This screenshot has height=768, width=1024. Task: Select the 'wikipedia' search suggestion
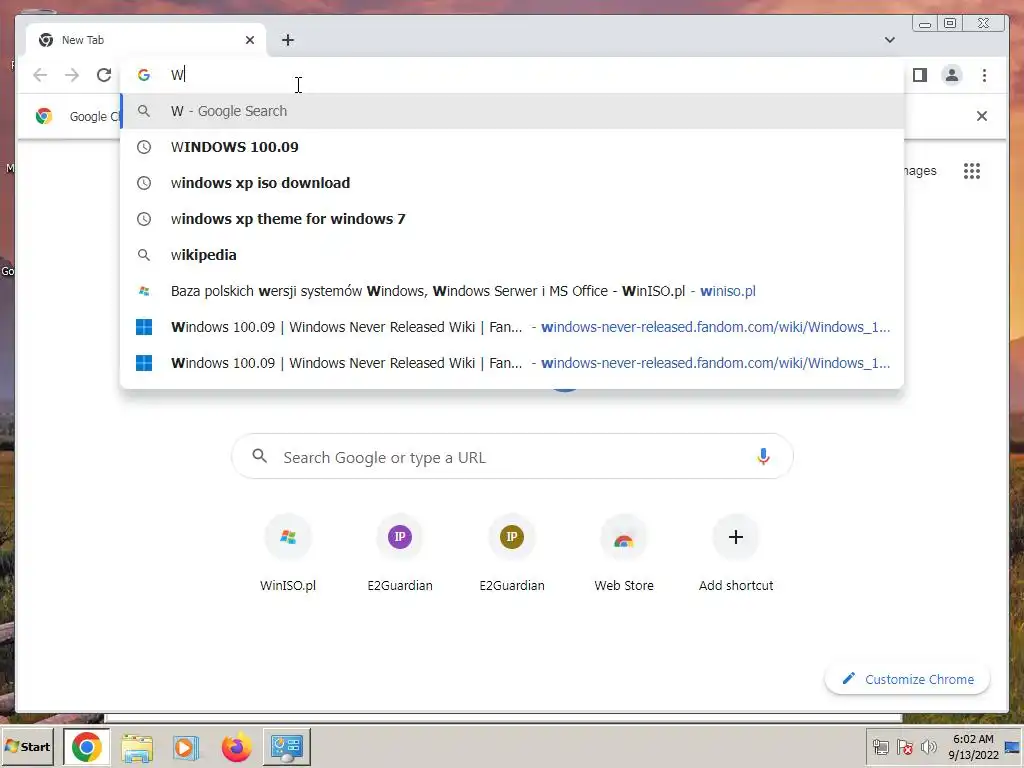pyautogui.click(x=512, y=255)
